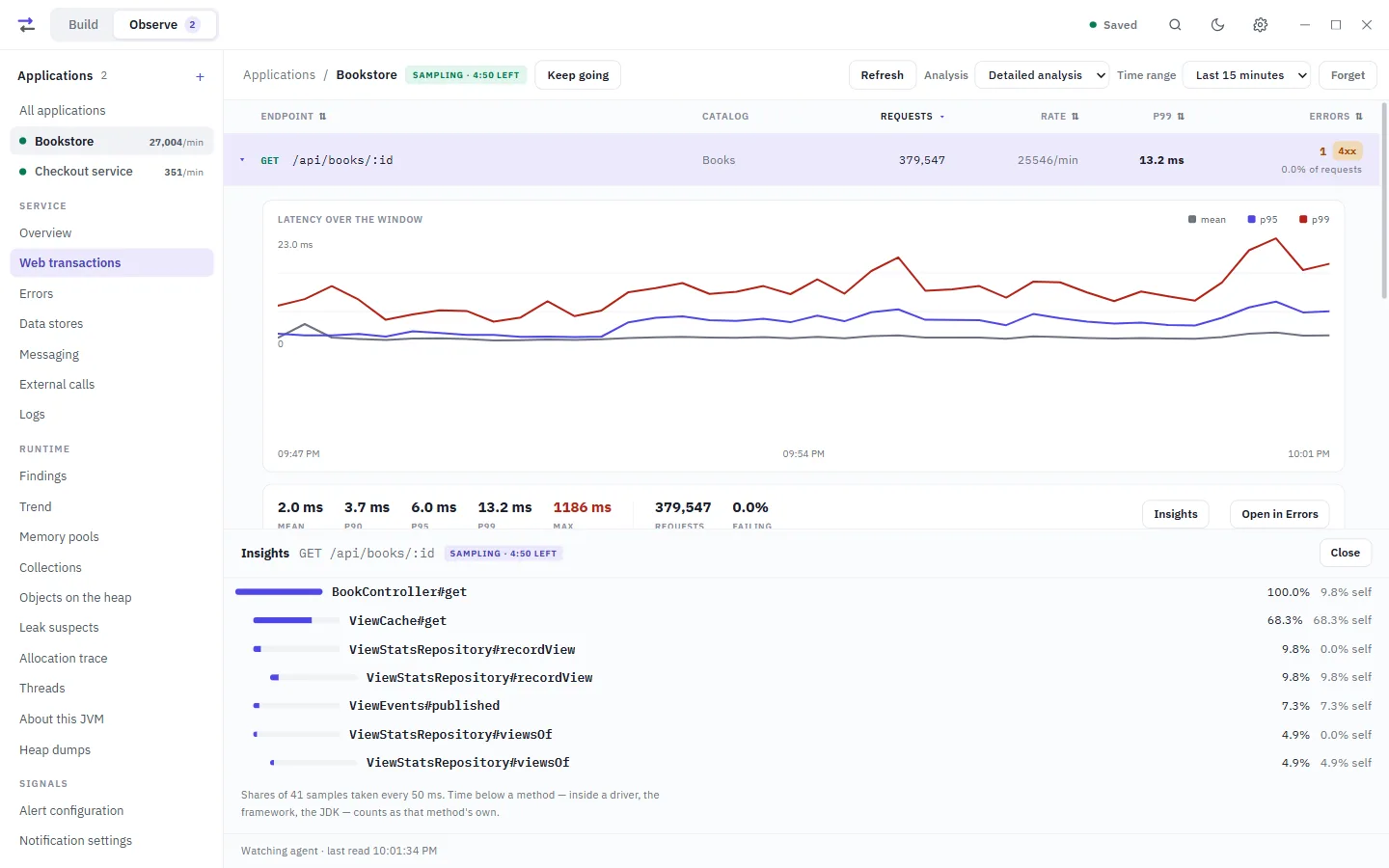
Task: Sort by the Endpoint column arrows
Action: coord(322,117)
